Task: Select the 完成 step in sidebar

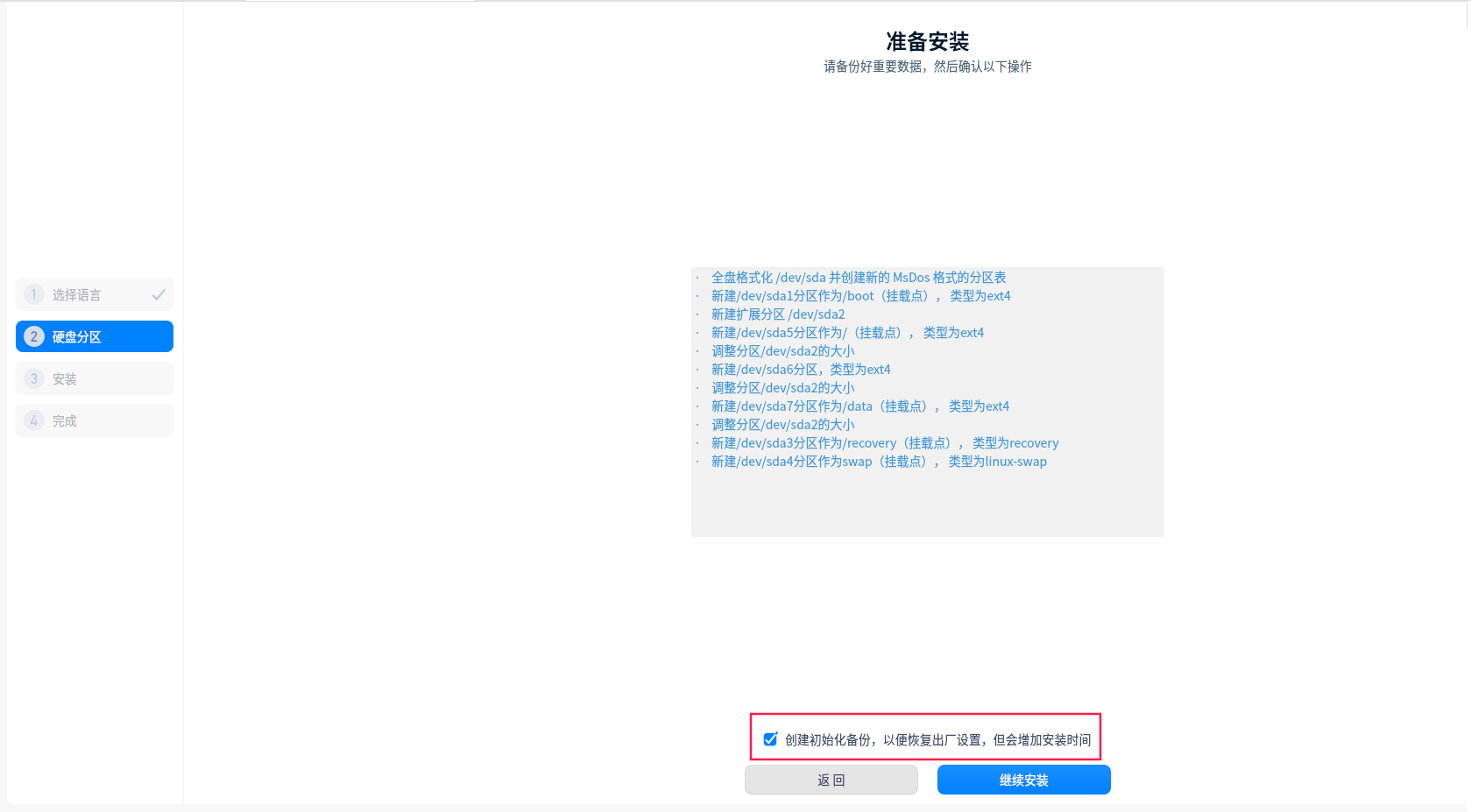Action: click(x=95, y=420)
